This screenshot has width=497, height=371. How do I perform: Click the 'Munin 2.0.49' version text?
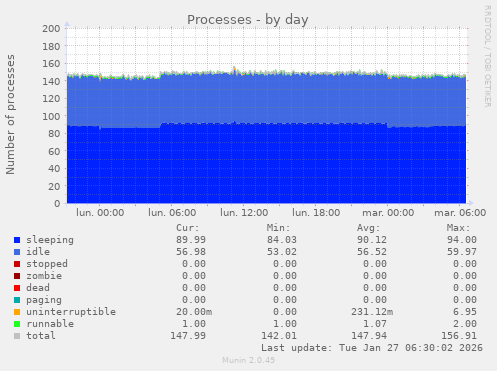tap(249, 360)
